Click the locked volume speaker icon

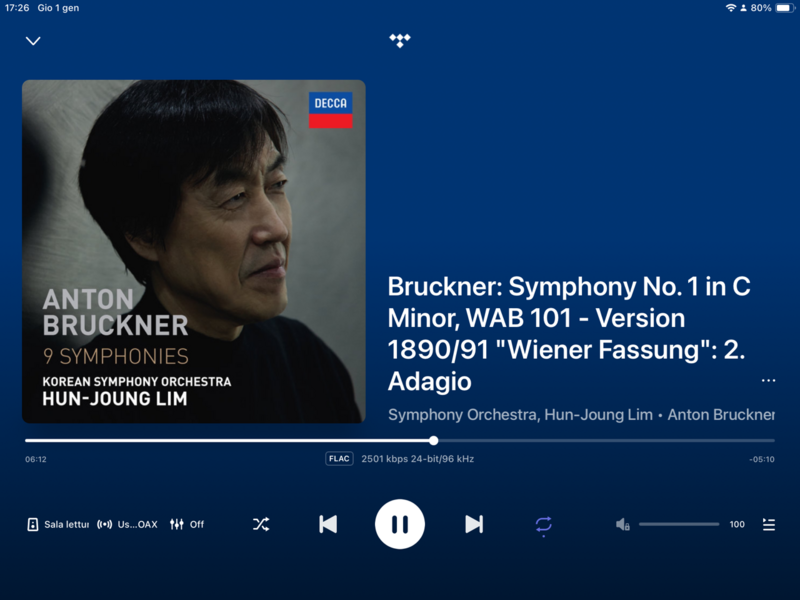[x=622, y=524]
